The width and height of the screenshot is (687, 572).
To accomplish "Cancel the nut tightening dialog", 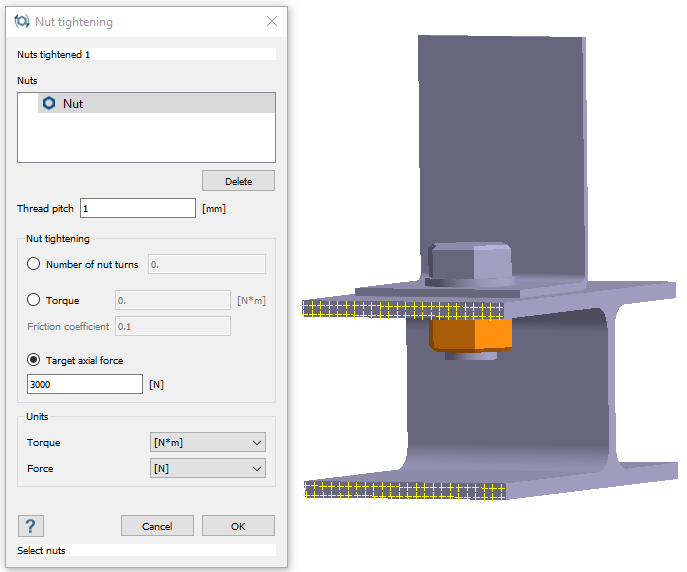I will coord(157,526).
